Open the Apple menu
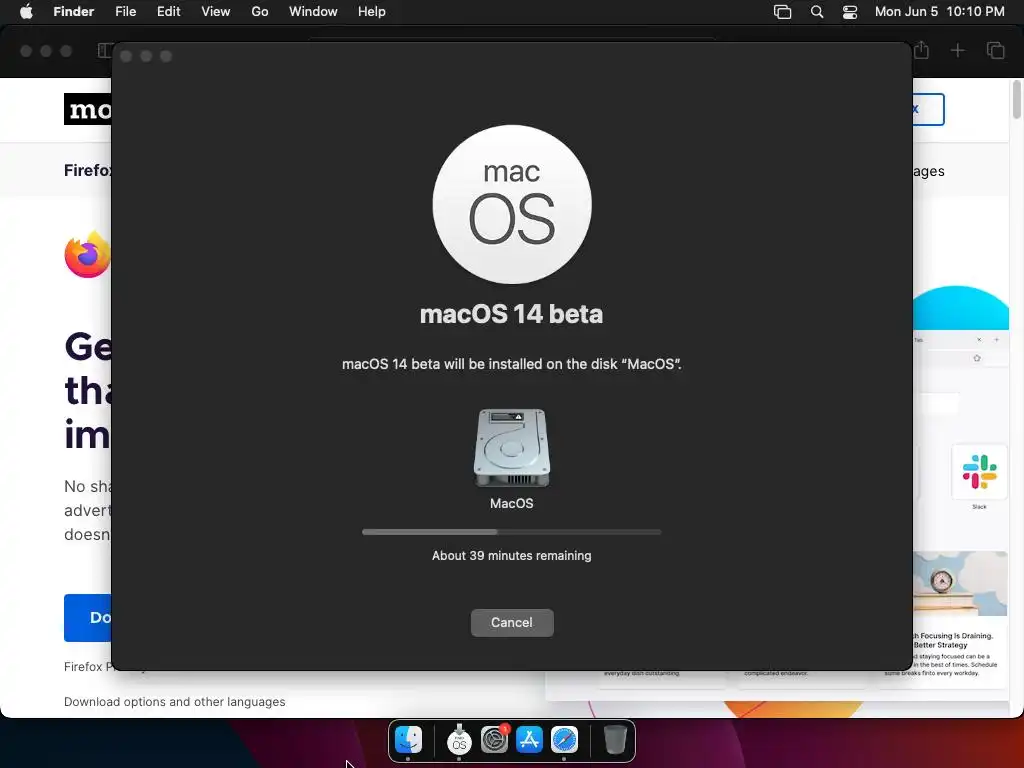The height and width of the screenshot is (768, 1024). pyautogui.click(x=26, y=12)
